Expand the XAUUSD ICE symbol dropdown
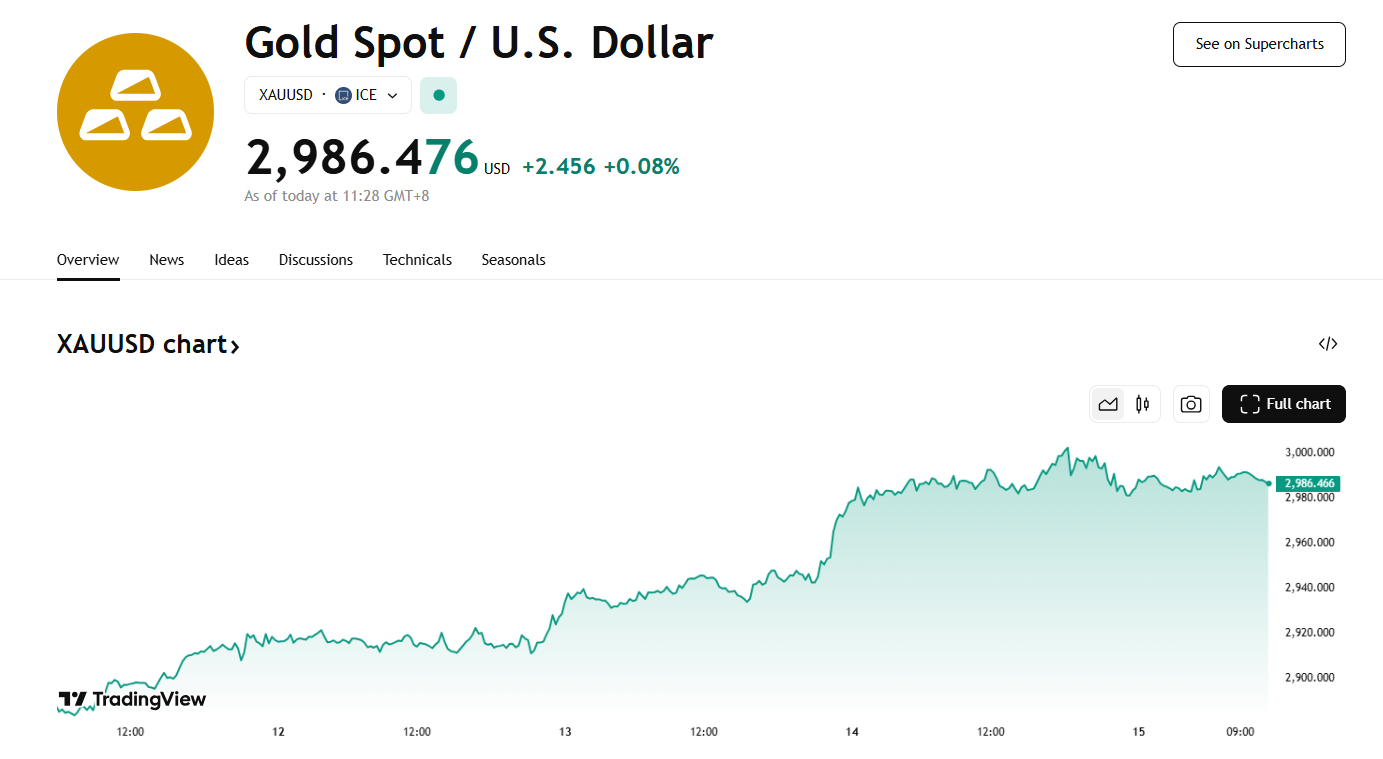 tap(392, 95)
